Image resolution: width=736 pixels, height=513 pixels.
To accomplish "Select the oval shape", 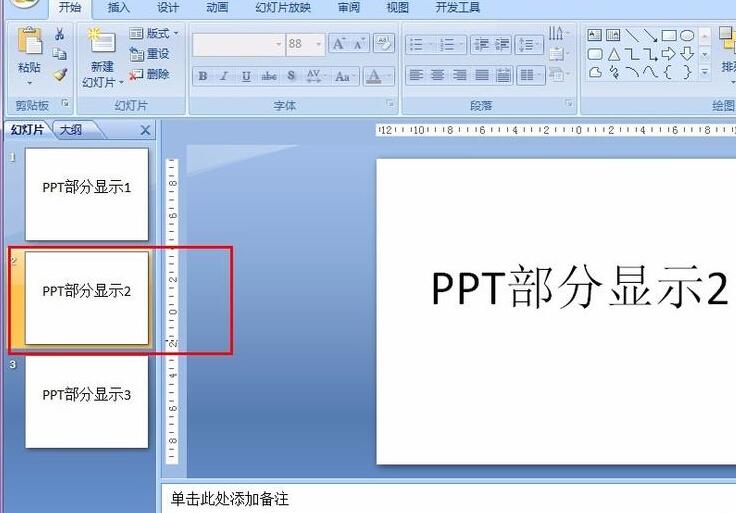I will pos(687,35).
